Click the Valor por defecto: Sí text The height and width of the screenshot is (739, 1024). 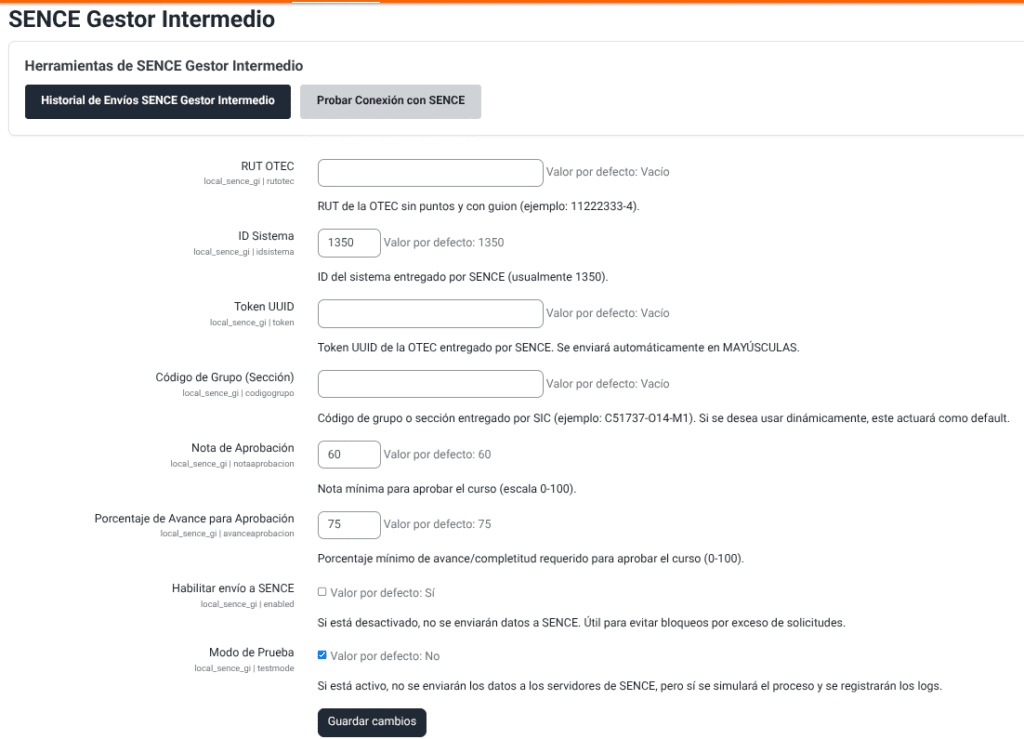coord(382,593)
